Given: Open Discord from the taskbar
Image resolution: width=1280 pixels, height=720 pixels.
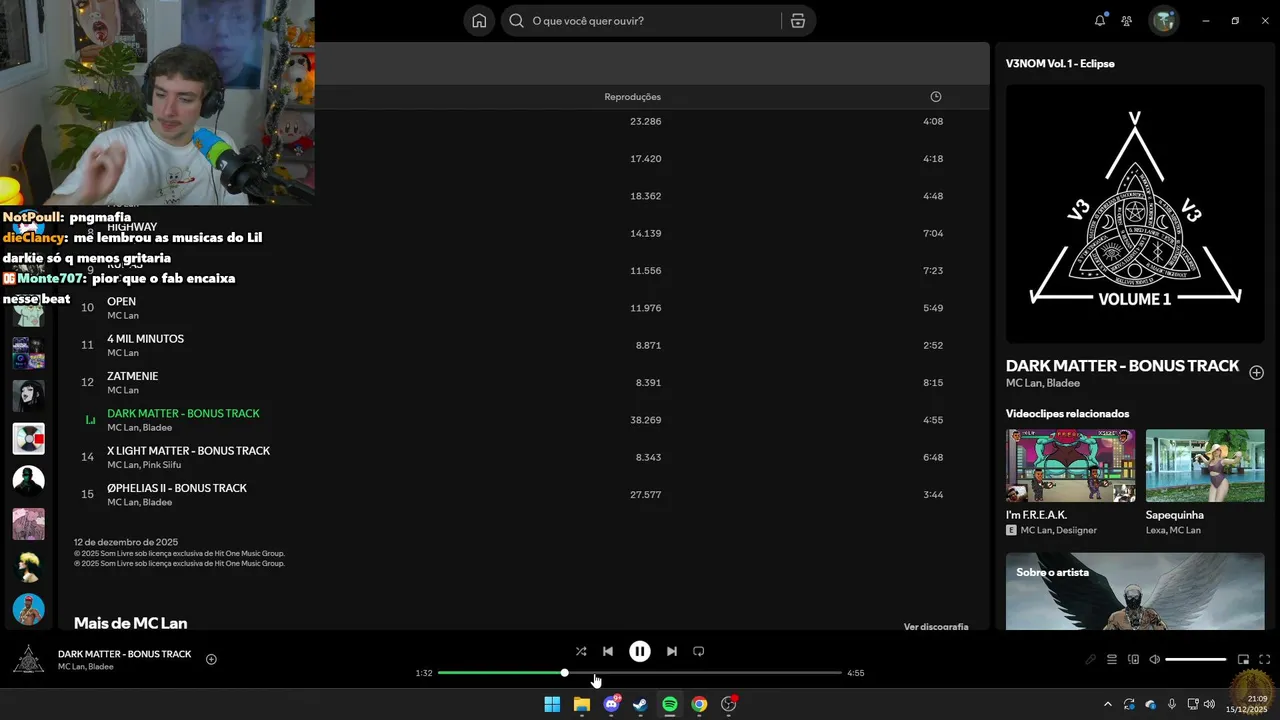Looking at the screenshot, I should [x=611, y=704].
